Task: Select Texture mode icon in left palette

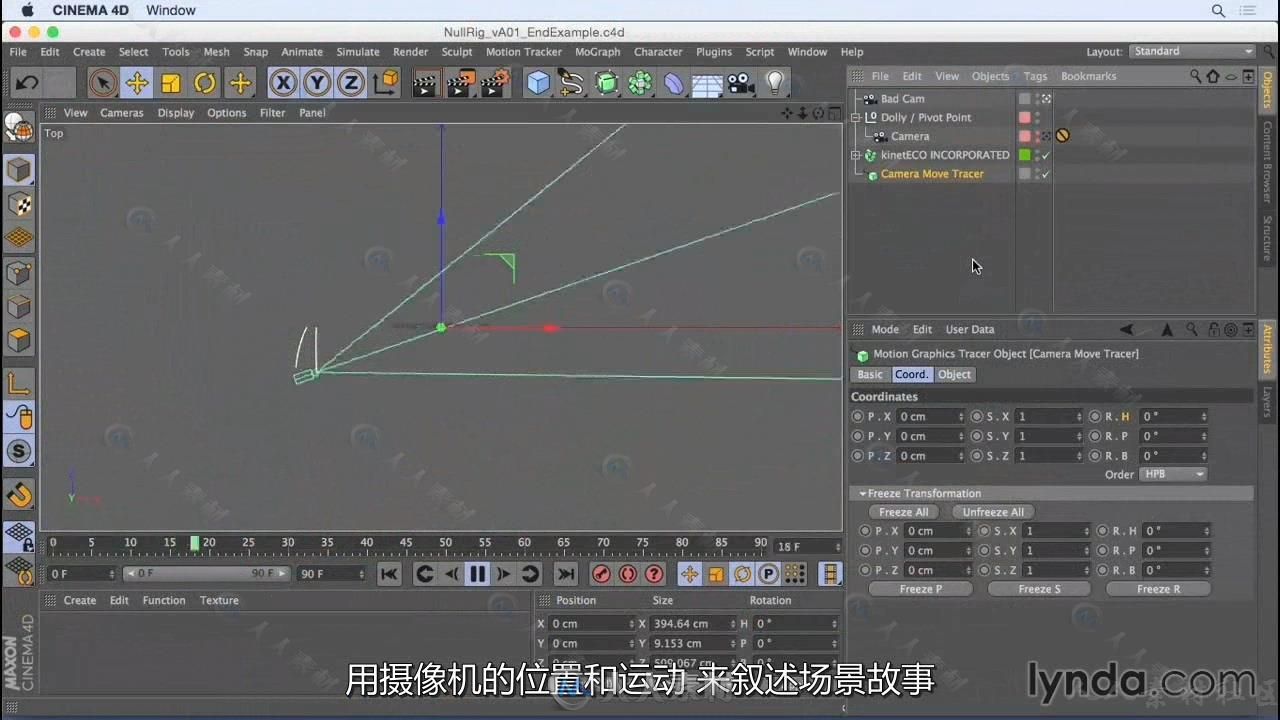Action: point(19,204)
